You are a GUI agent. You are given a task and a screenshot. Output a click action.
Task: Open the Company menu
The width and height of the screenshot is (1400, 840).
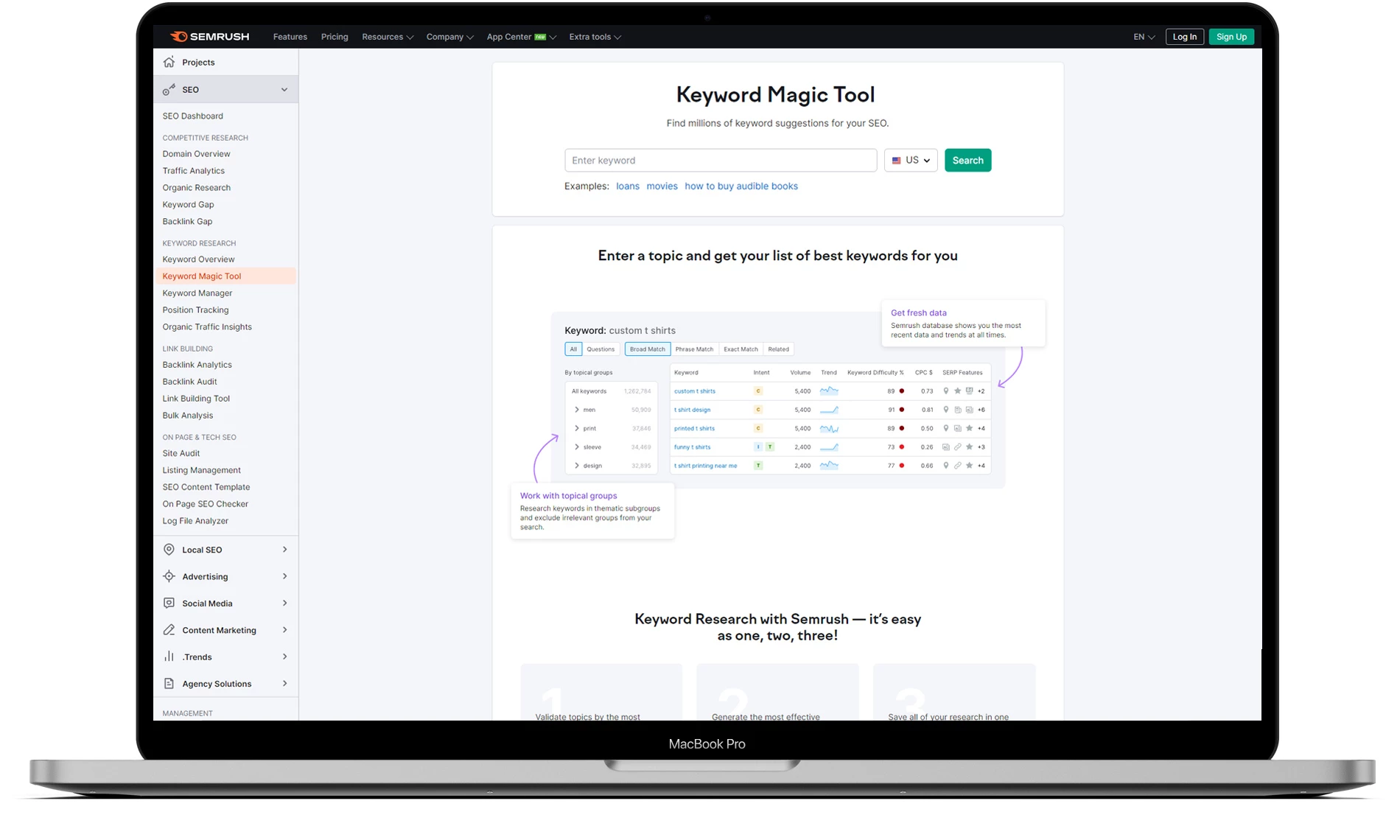point(449,37)
